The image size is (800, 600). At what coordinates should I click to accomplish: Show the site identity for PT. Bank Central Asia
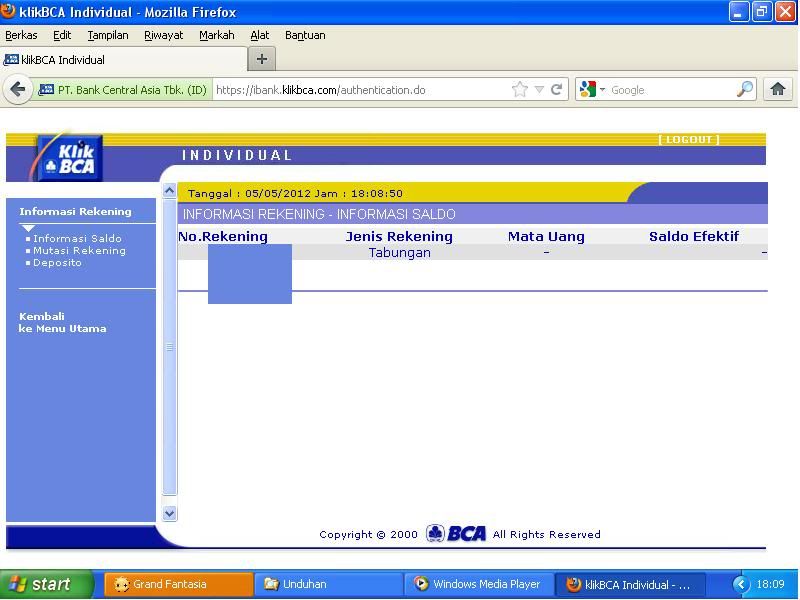122,90
